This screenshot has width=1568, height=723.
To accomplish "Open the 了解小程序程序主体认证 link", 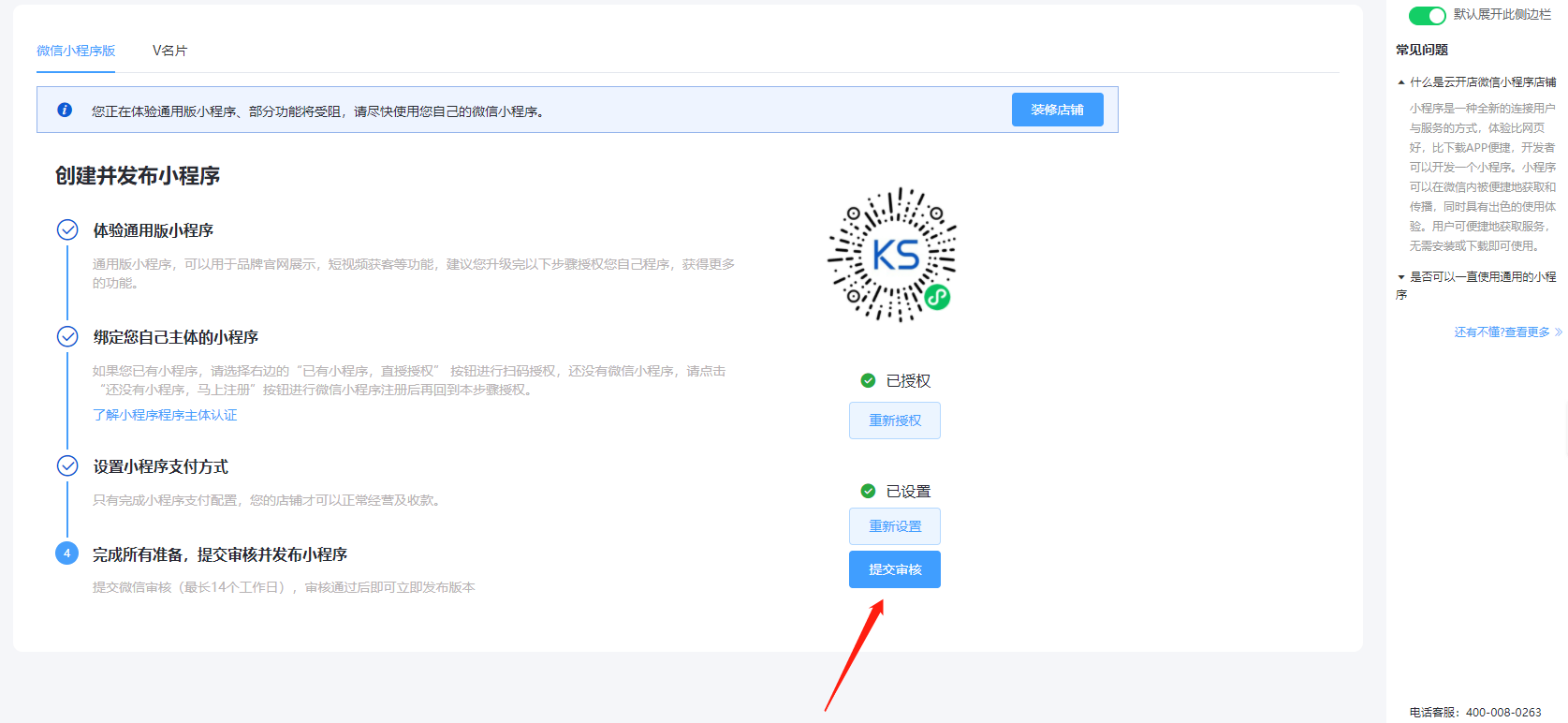I will point(165,415).
